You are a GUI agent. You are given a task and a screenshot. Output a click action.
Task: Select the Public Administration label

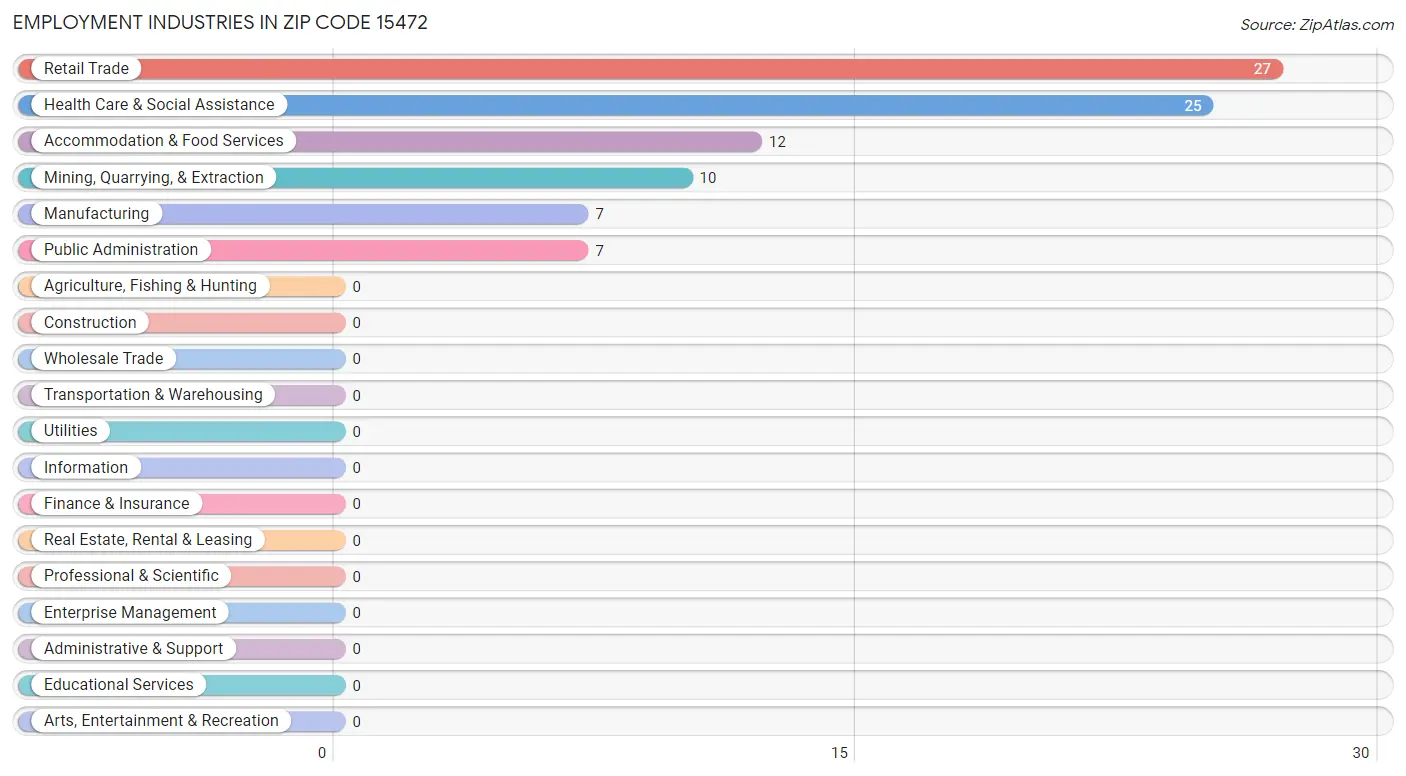tap(121, 249)
